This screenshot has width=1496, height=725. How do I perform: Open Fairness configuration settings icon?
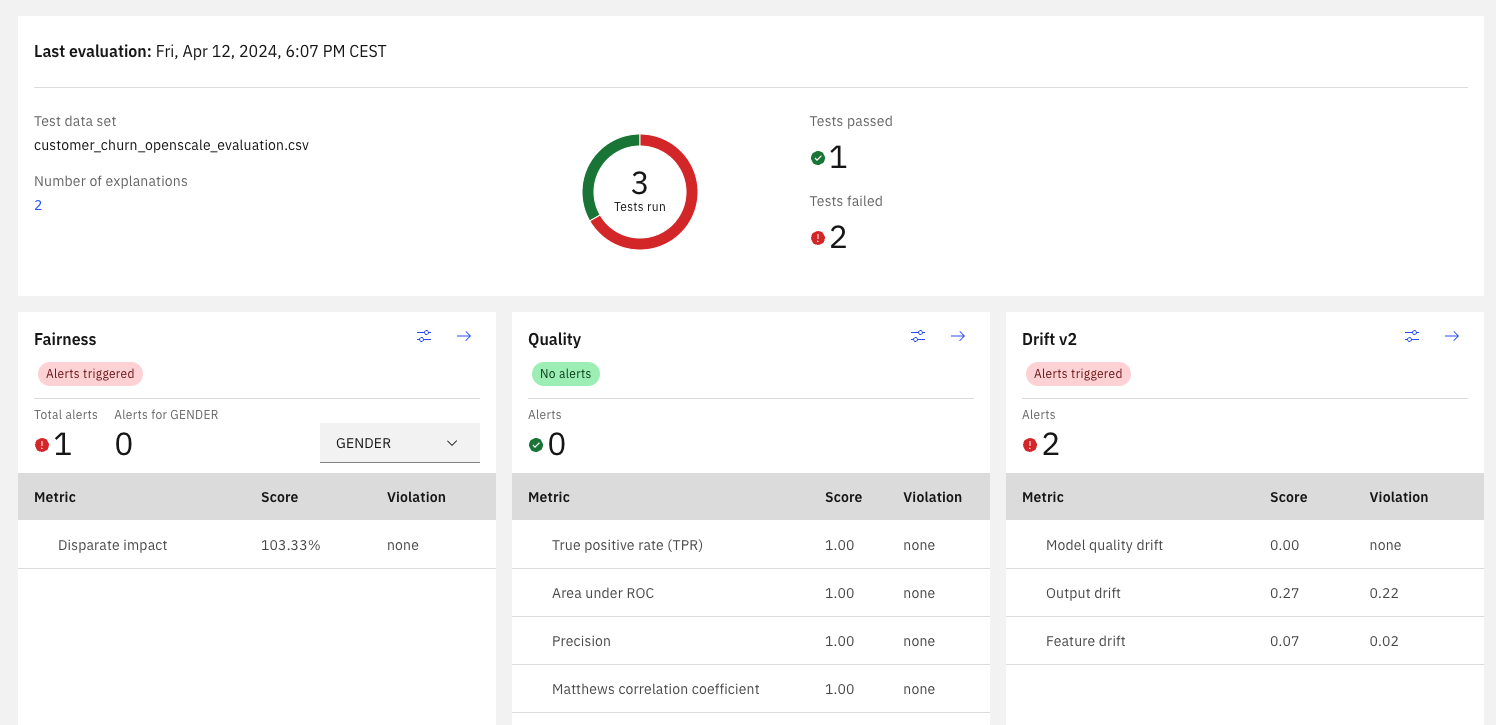[x=424, y=336]
